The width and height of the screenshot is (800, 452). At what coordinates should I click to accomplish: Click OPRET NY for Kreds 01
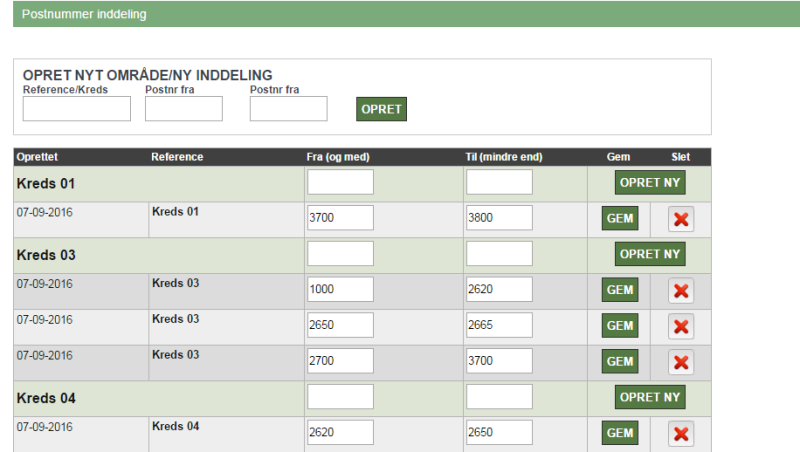pyautogui.click(x=649, y=183)
